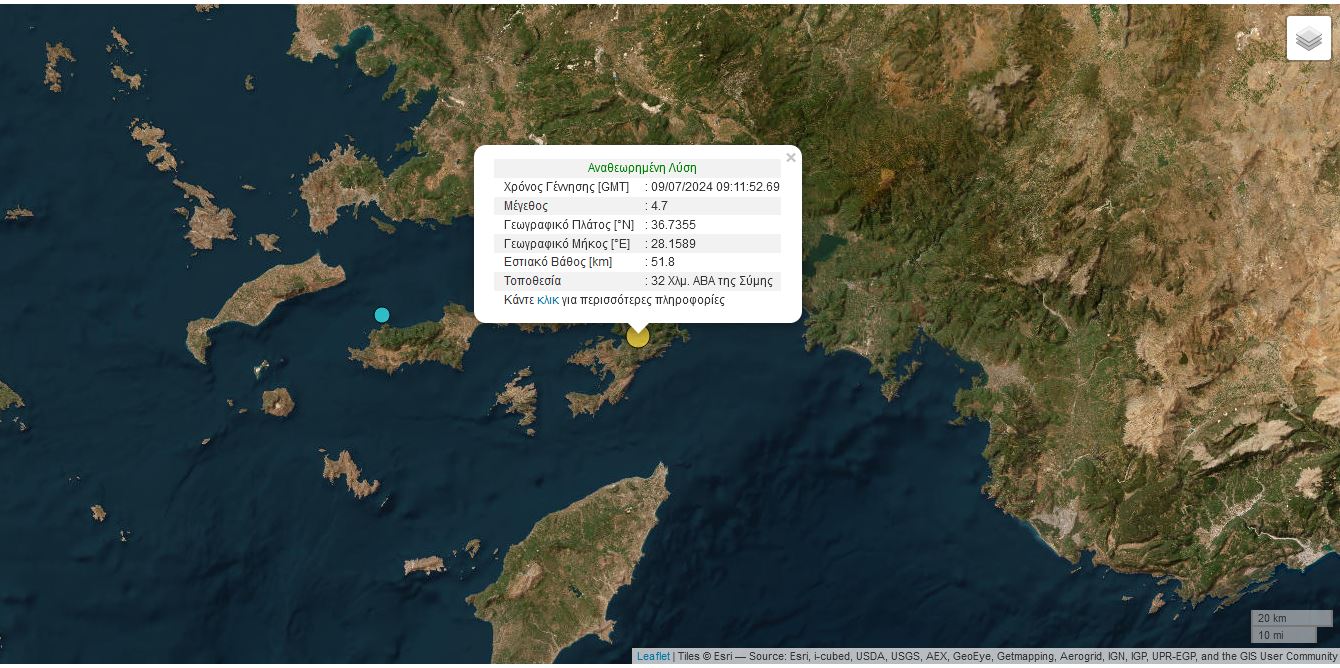Click the '20 km' scale bar
This screenshot has height=668, width=1340.
pos(1290,618)
